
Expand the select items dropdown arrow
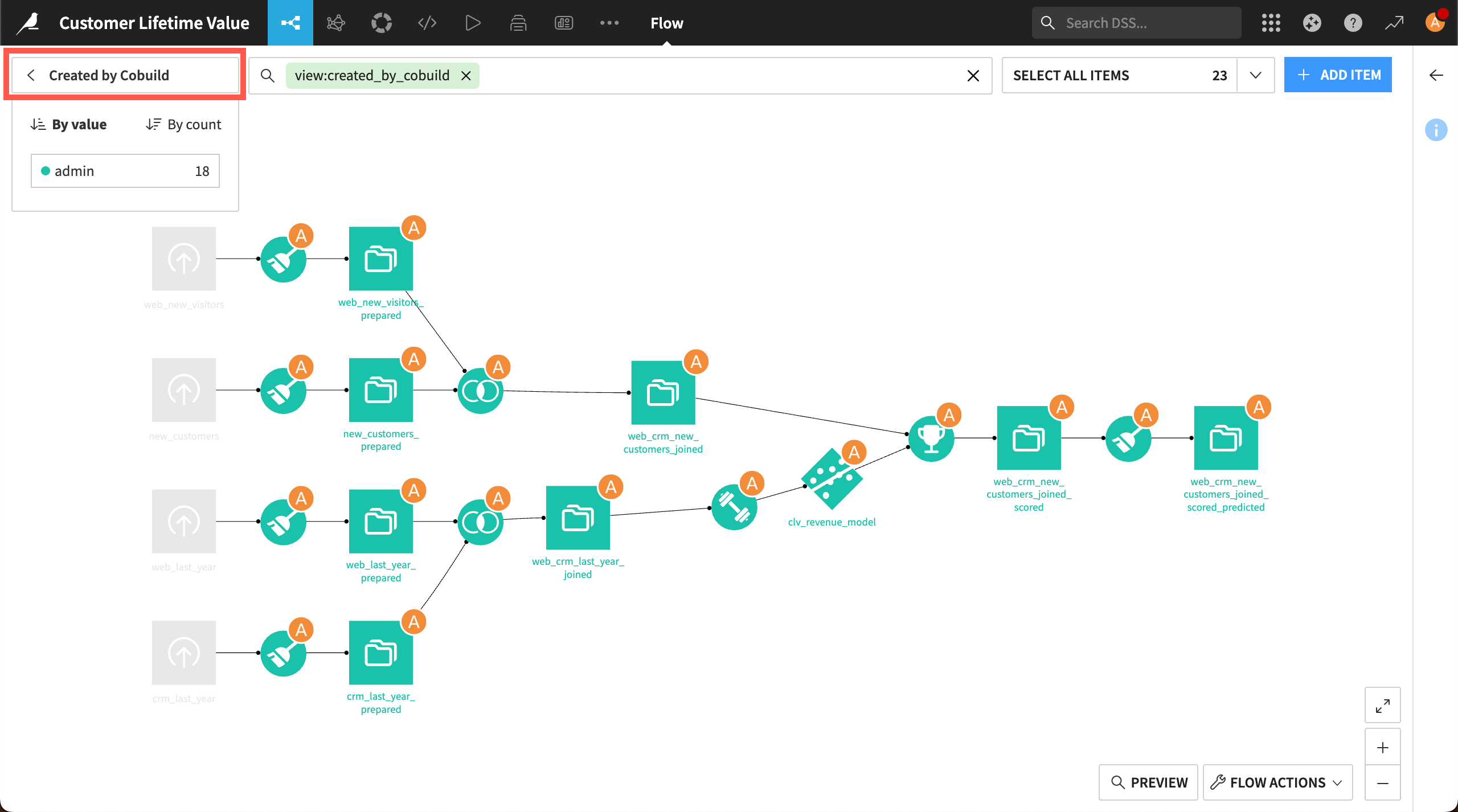pos(1256,75)
